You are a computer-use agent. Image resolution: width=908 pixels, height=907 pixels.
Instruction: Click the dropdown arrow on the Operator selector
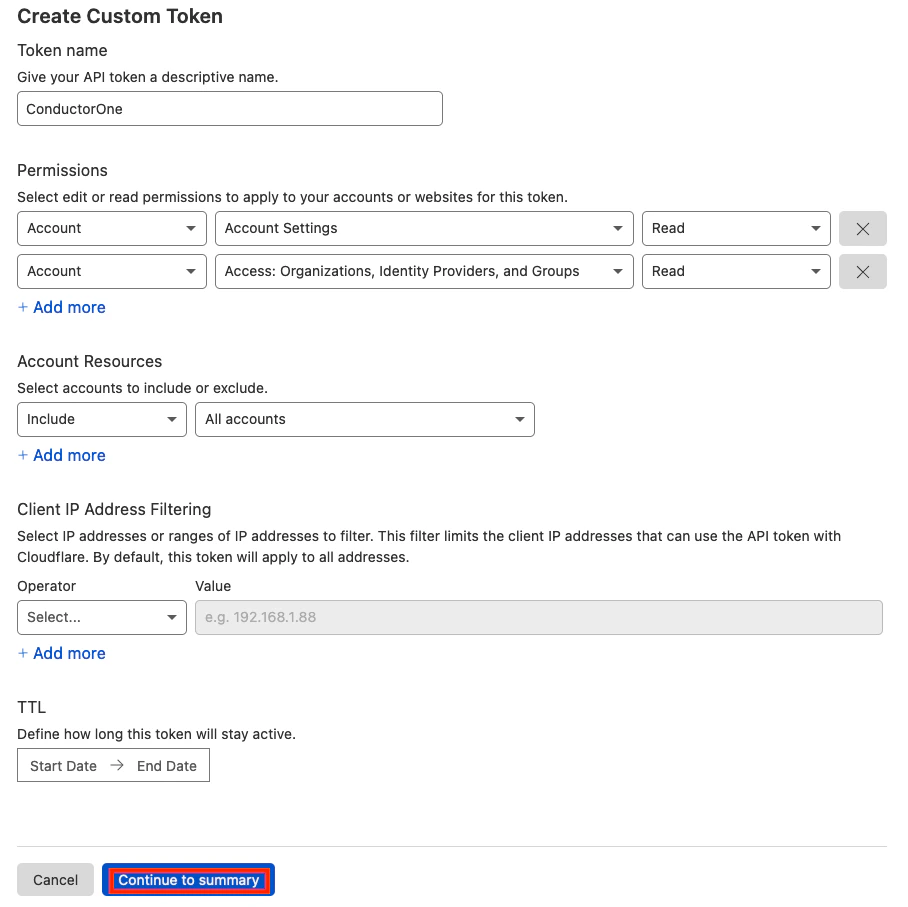click(171, 617)
